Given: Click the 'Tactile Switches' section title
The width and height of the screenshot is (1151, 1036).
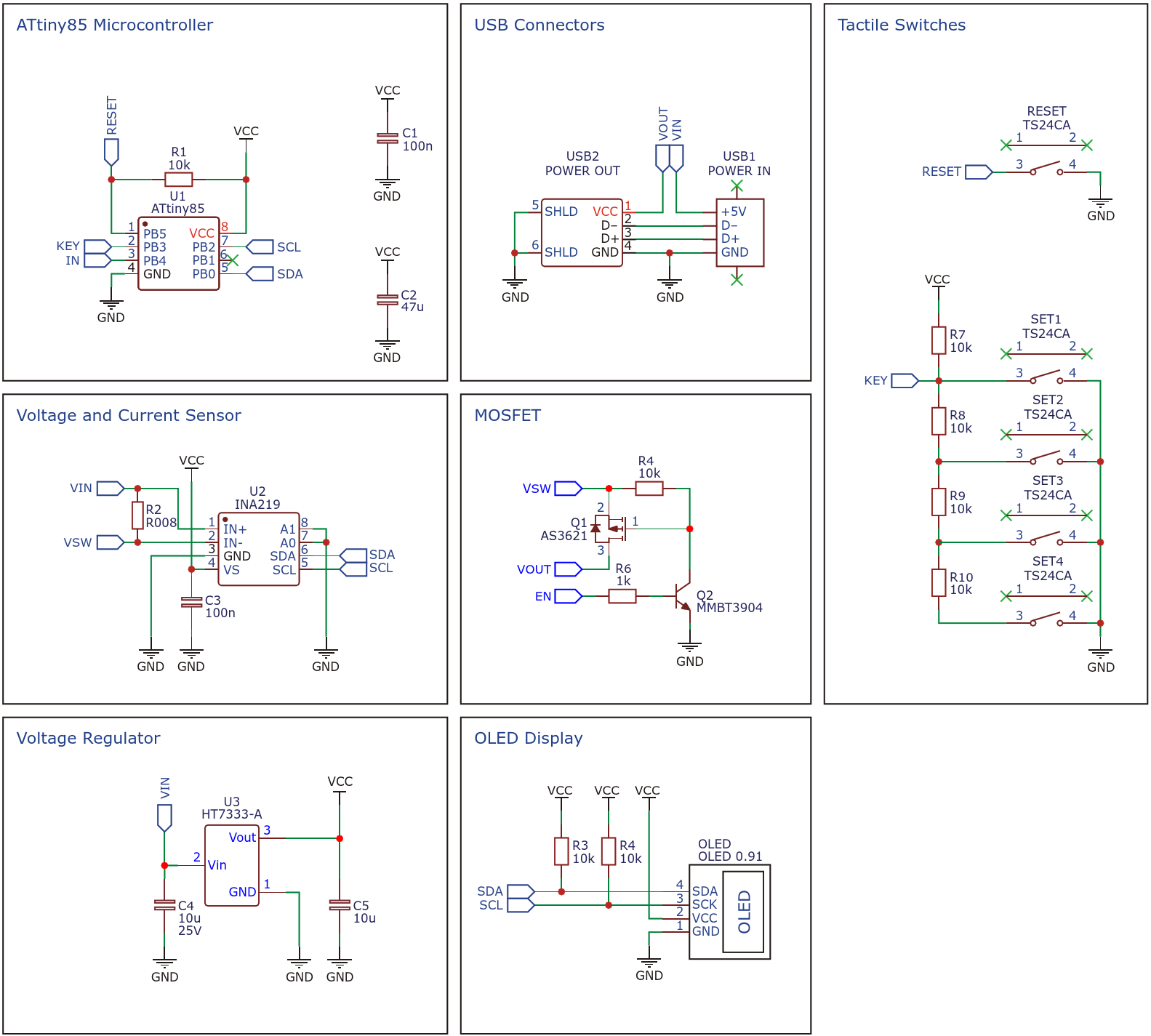Looking at the screenshot, I should coord(902,25).
